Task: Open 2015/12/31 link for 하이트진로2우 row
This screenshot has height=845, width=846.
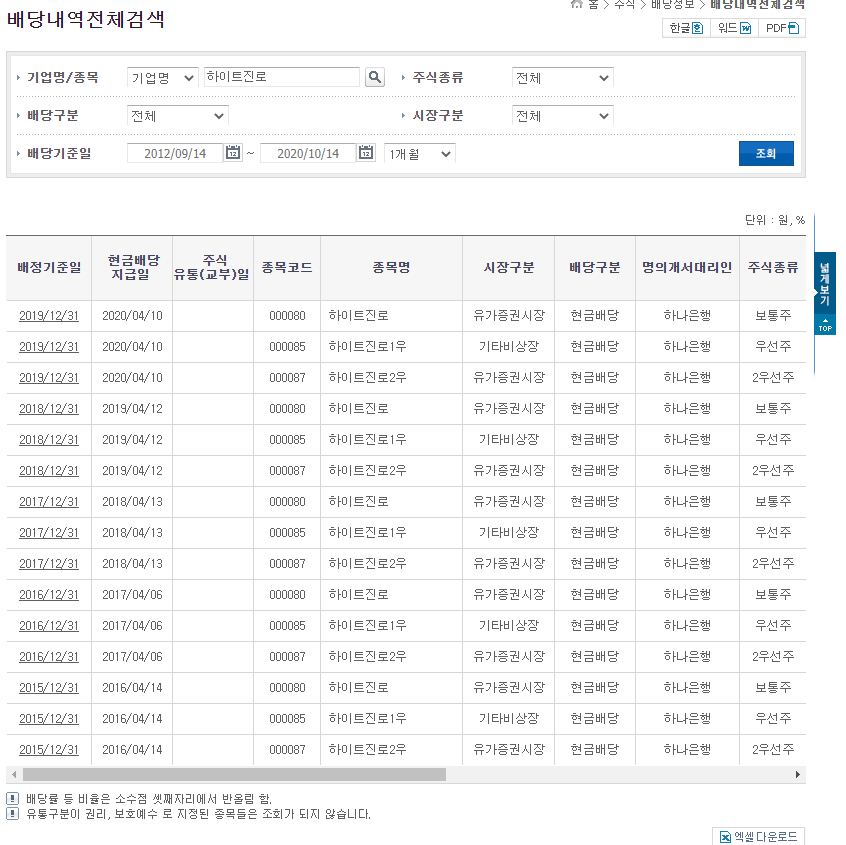Action: pos(49,750)
